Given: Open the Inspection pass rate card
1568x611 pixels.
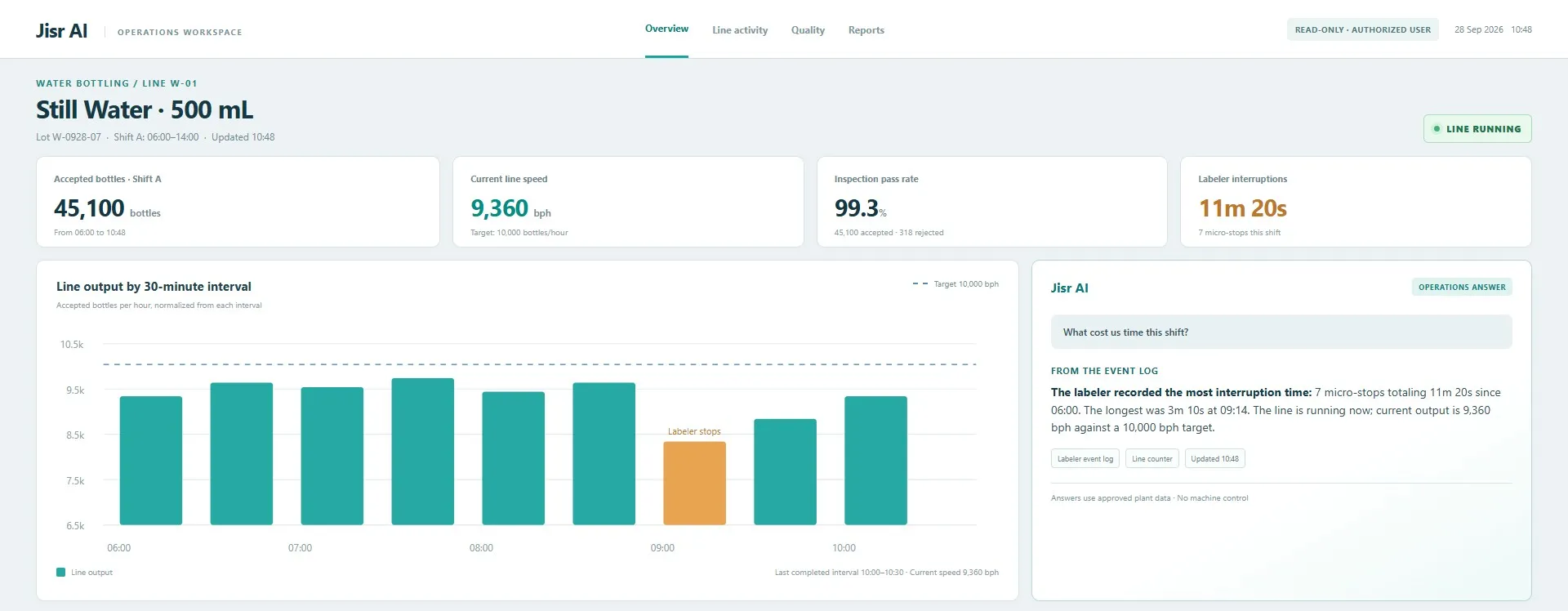Looking at the screenshot, I should [x=991, y=202].
